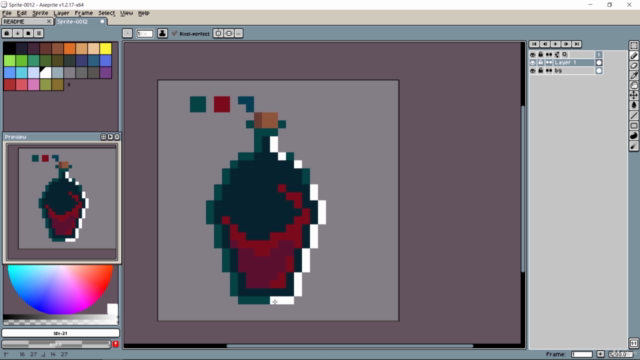The height and width of the screenshot is (360, 640).
Task: Toggle first symmetry mode button
Action: click(218, 33)
